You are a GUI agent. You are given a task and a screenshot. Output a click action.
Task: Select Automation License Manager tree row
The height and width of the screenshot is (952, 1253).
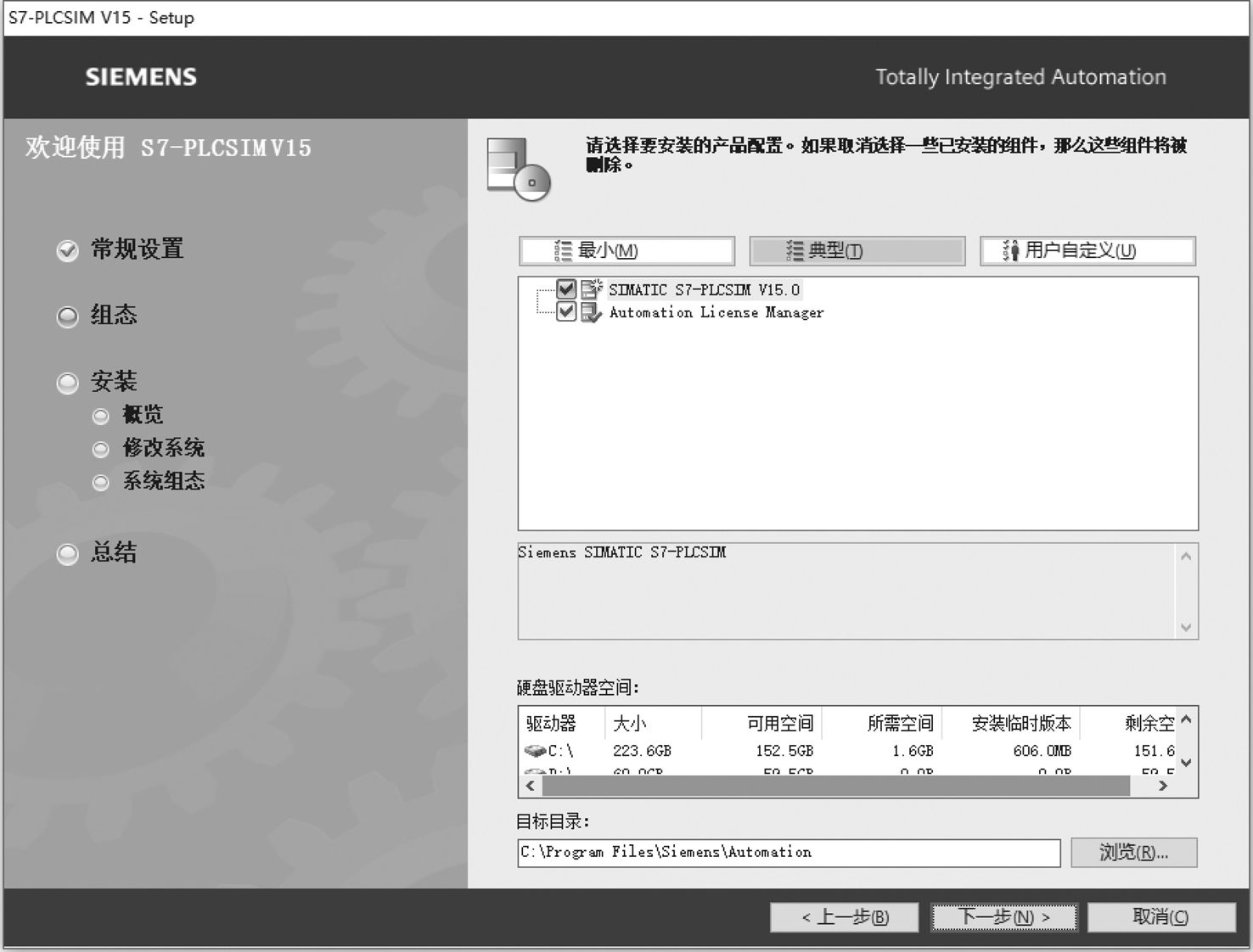click(716, 312)
